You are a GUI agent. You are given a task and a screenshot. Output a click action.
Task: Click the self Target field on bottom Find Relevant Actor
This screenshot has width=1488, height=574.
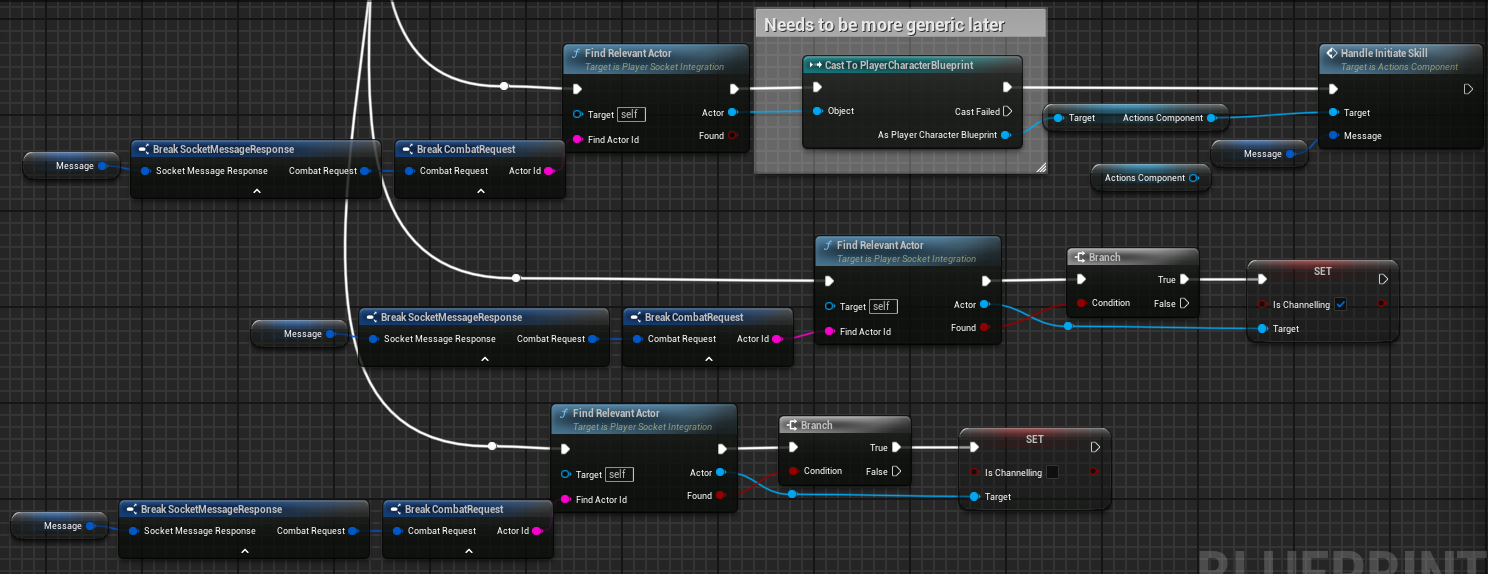point(619,474)
